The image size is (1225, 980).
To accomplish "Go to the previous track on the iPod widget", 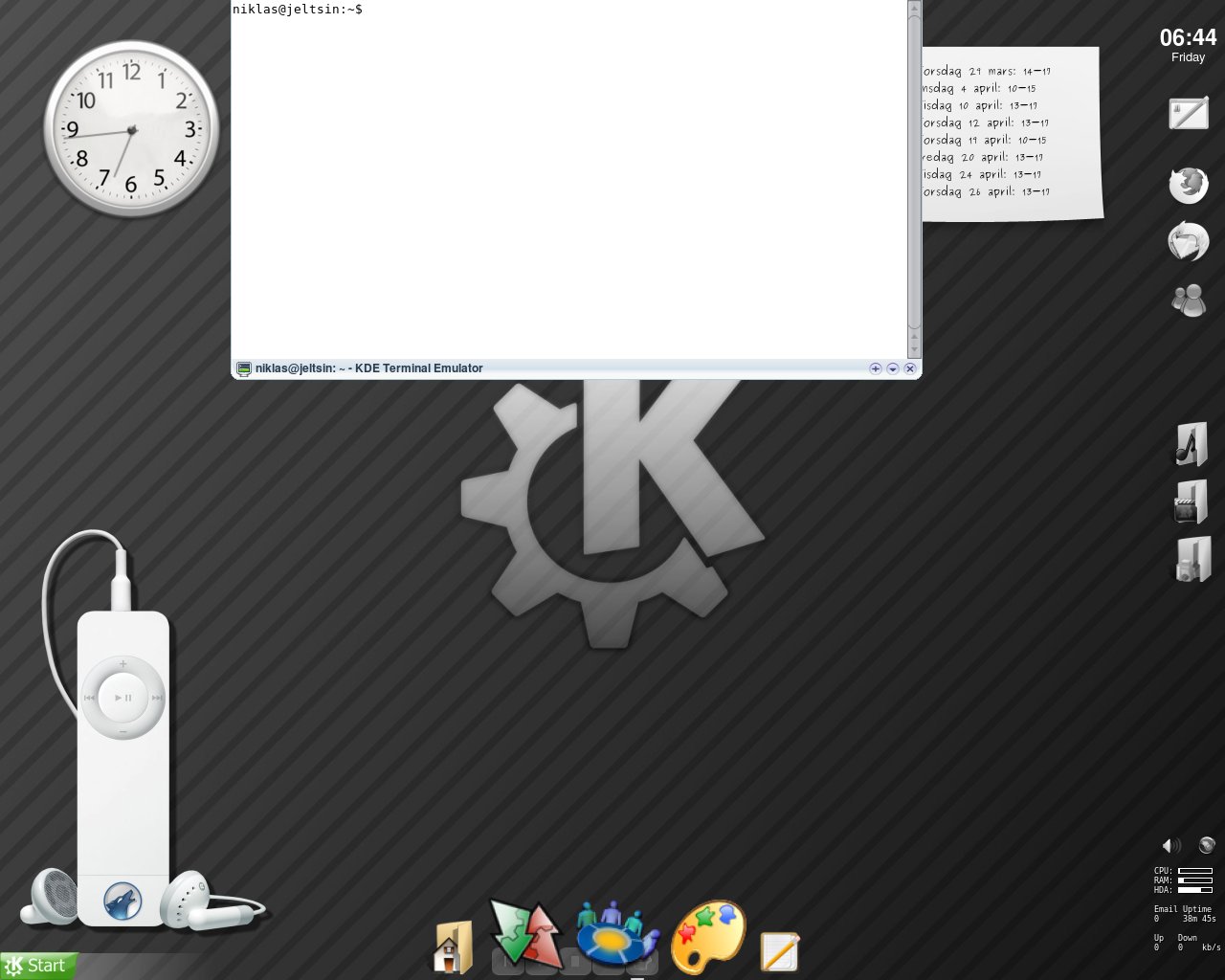I will click(90, 698).
